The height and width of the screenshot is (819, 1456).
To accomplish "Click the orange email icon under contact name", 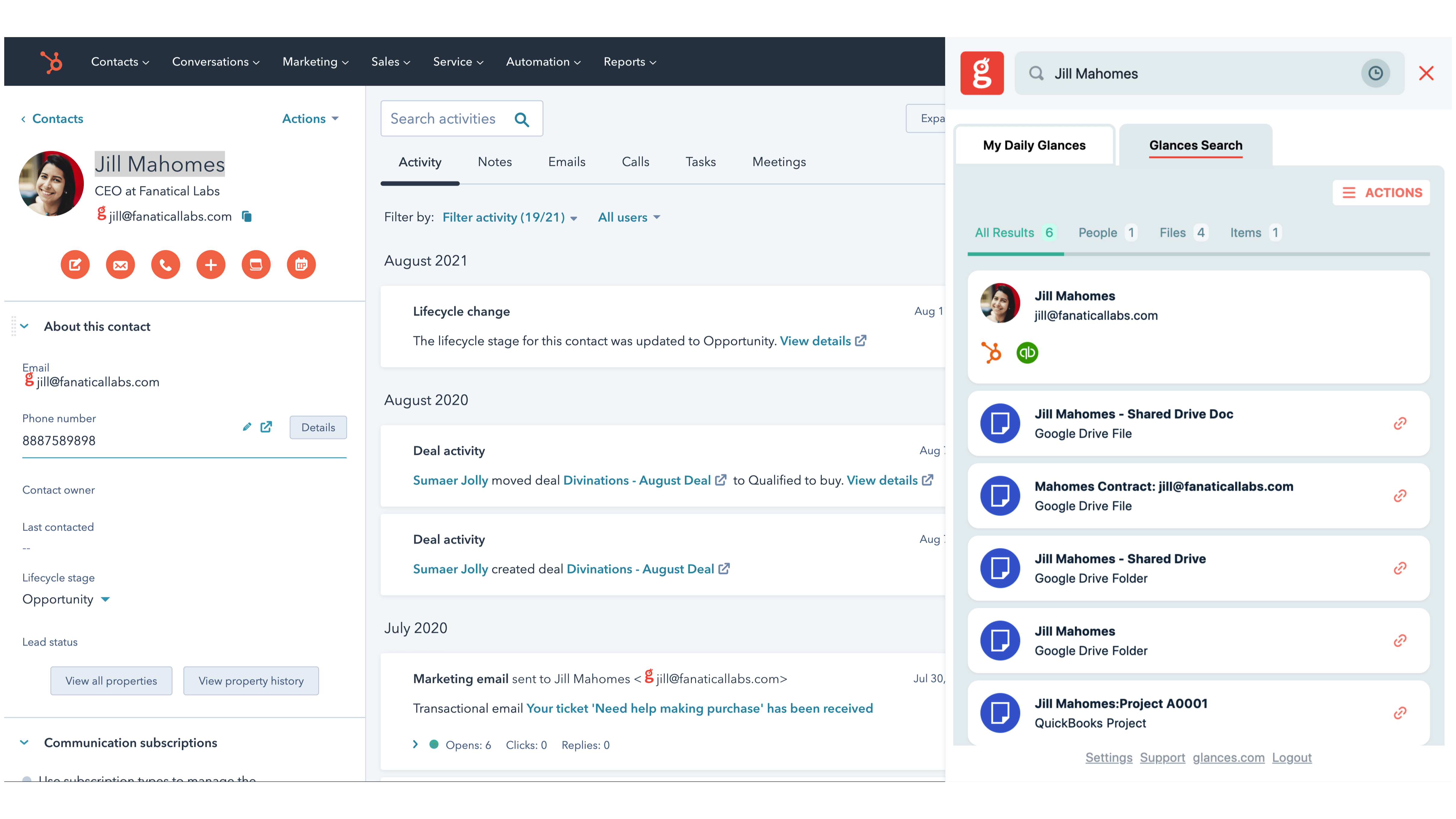I will (x=120, y=265).
